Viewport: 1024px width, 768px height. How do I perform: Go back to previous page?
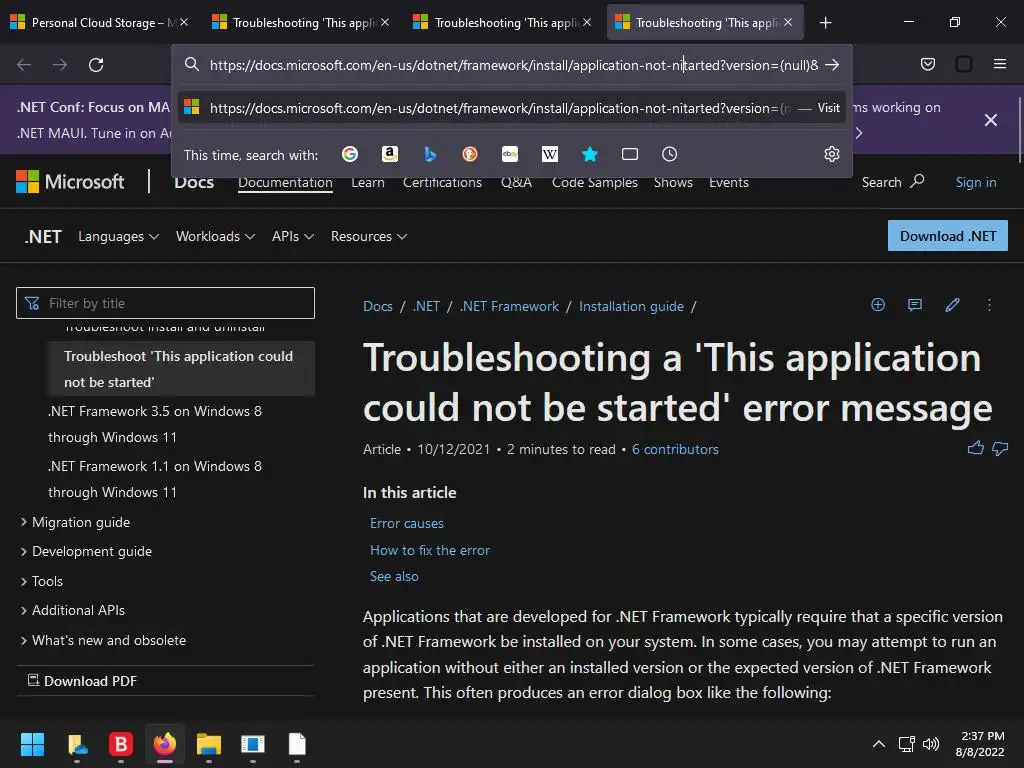(x=24, y=65)
